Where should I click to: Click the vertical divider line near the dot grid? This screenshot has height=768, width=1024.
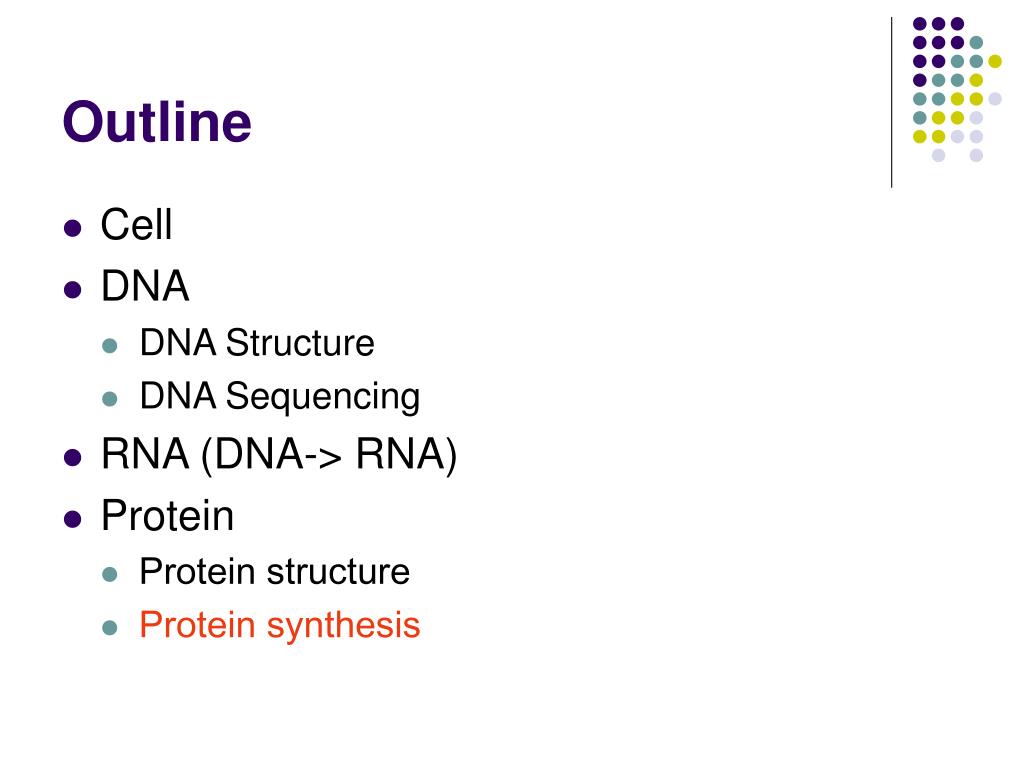click(x=891, y=103)
